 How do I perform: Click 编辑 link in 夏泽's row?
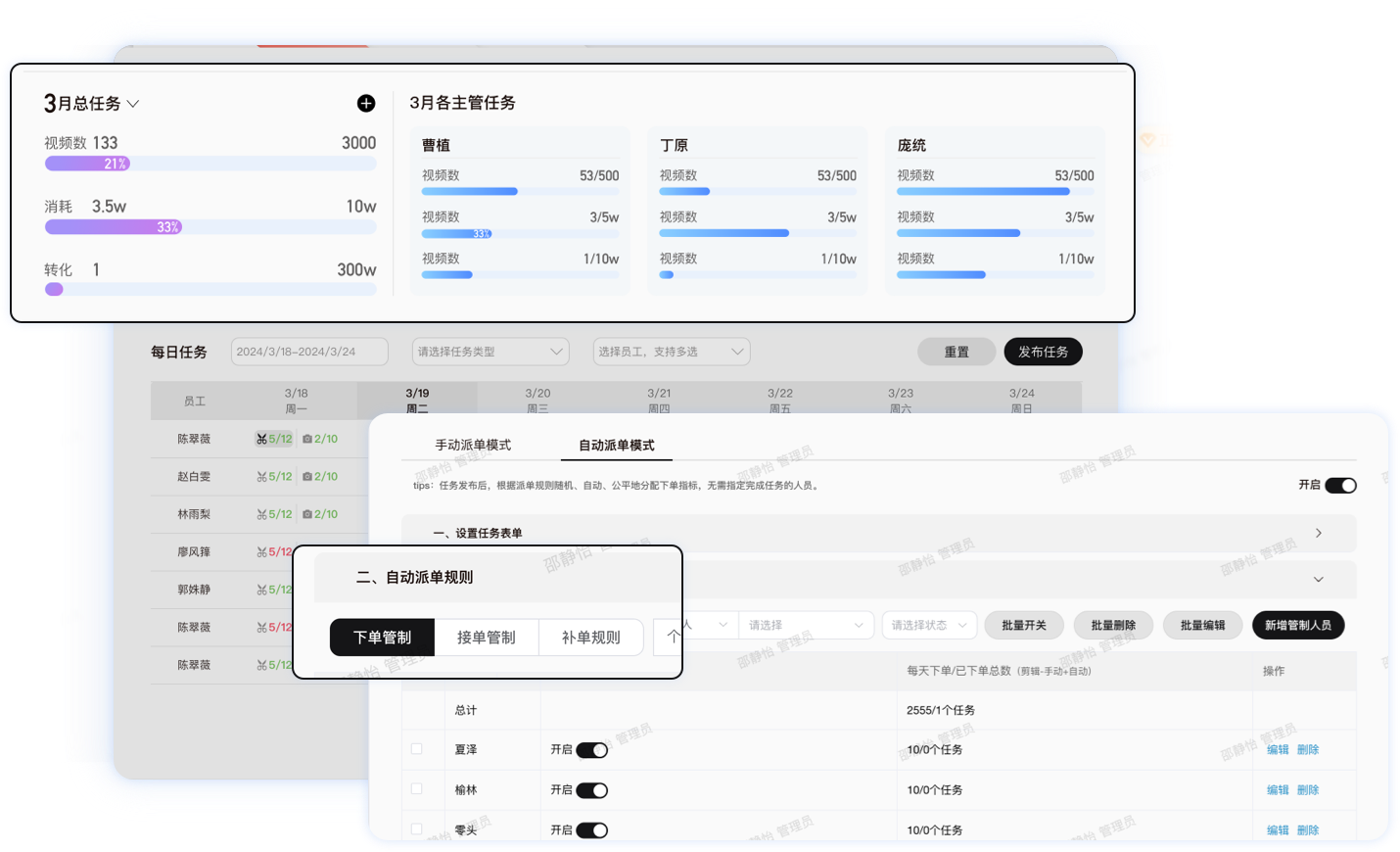coord(1279,749)
